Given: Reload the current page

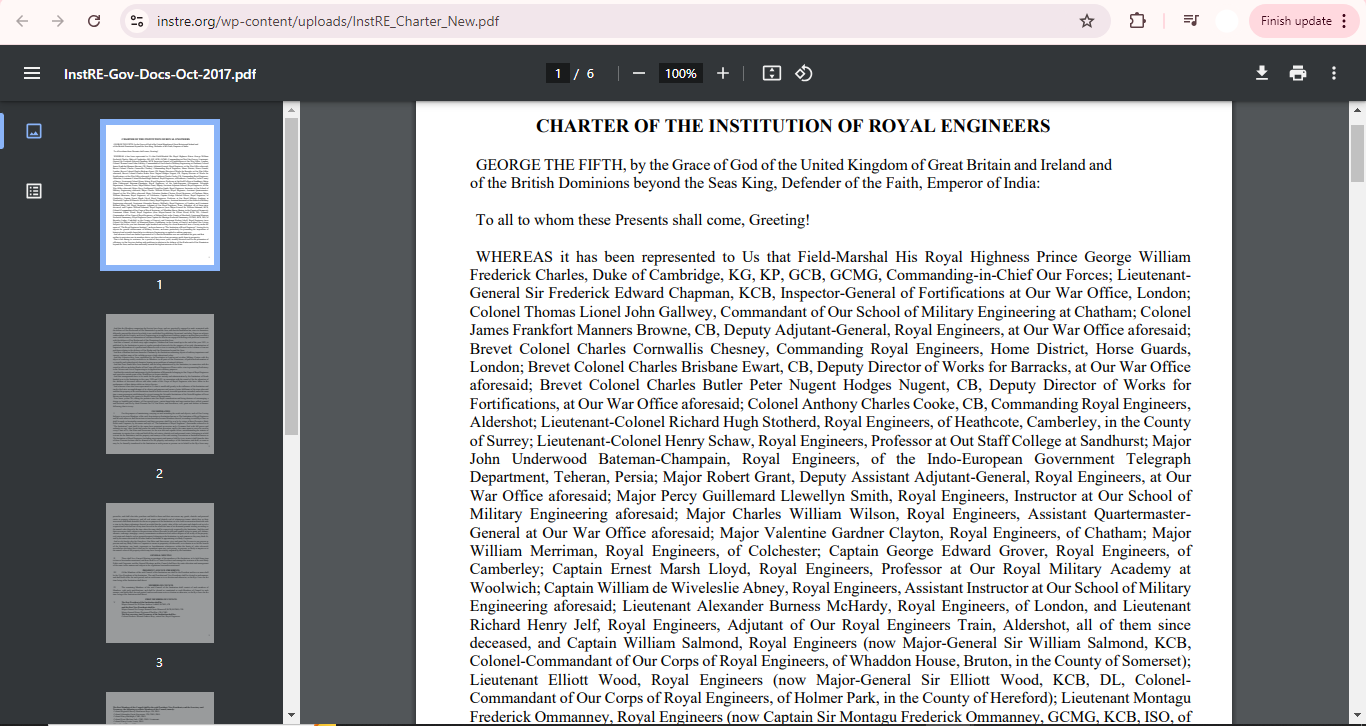Looking at the screenshot, I should pos(94,21).
